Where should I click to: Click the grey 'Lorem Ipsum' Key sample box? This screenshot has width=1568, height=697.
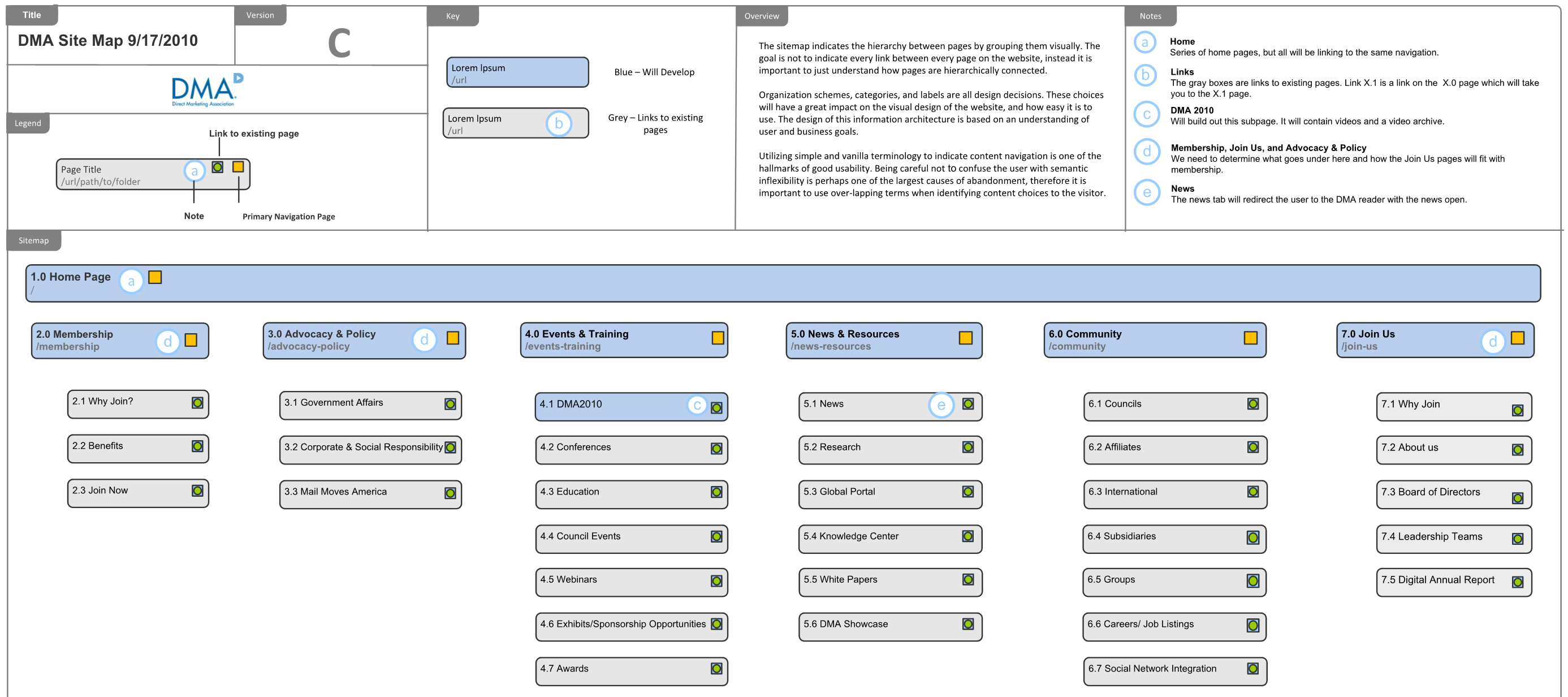(516, 123)
